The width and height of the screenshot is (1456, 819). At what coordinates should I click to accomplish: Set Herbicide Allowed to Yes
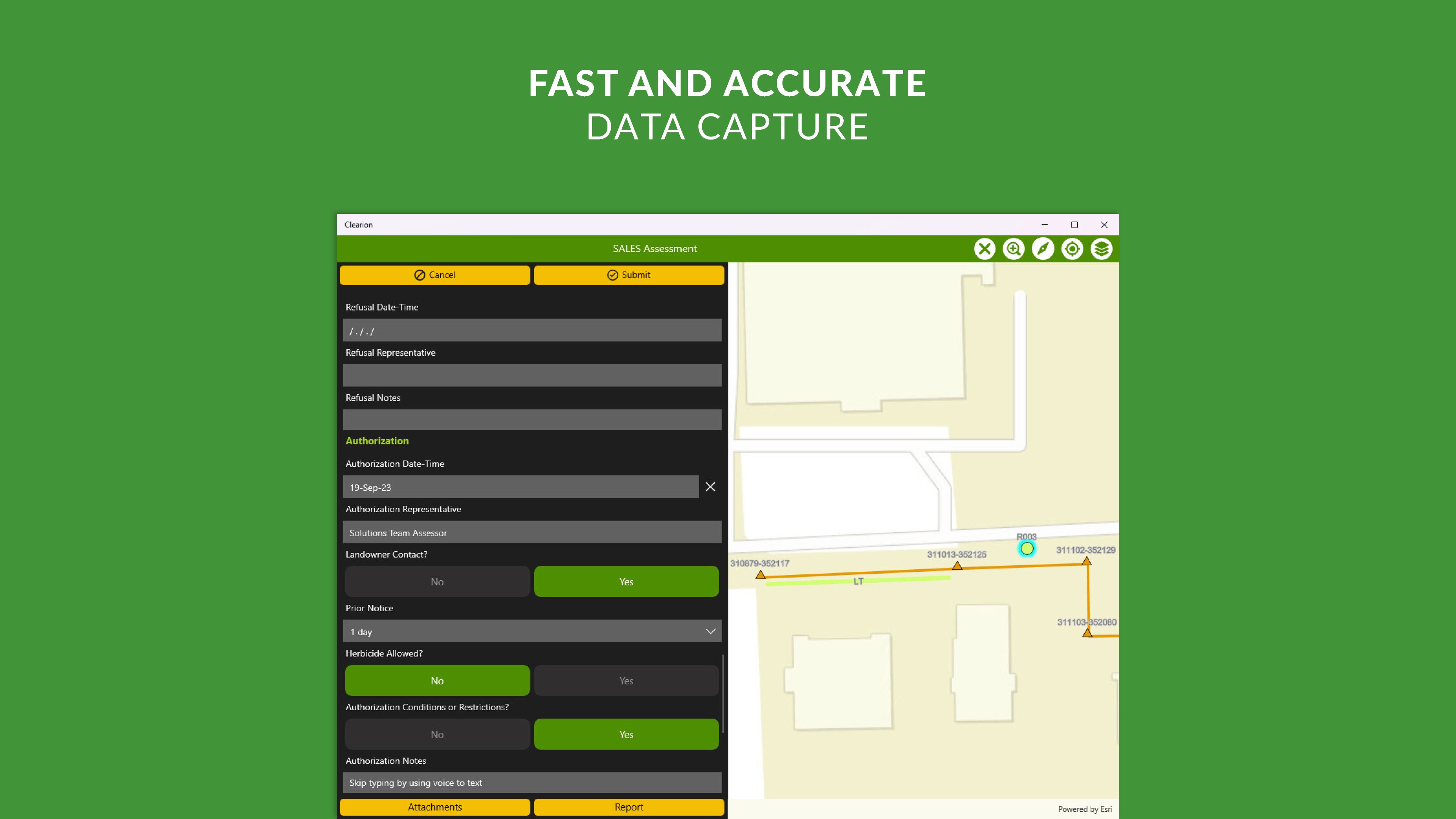[626, 681]
